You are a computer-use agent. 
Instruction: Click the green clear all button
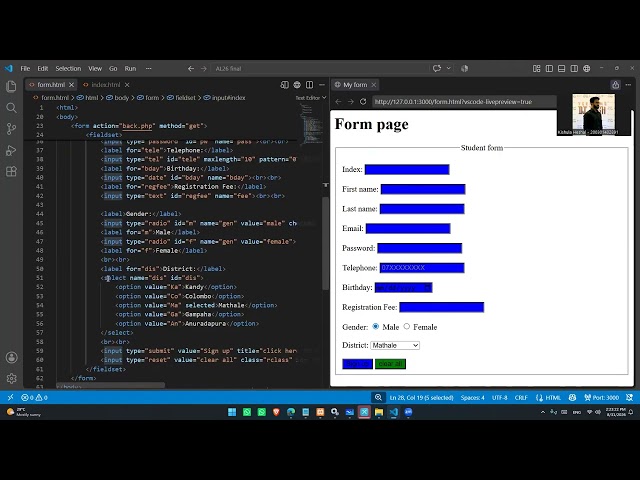pyautogui.click(x=390, y=364)
